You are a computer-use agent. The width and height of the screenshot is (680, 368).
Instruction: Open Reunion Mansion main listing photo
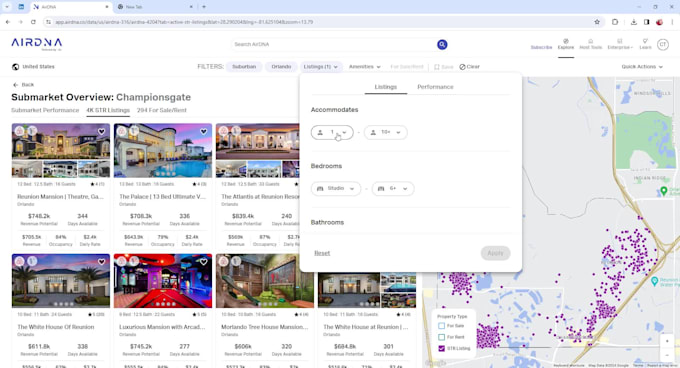(x=61, y=141)
